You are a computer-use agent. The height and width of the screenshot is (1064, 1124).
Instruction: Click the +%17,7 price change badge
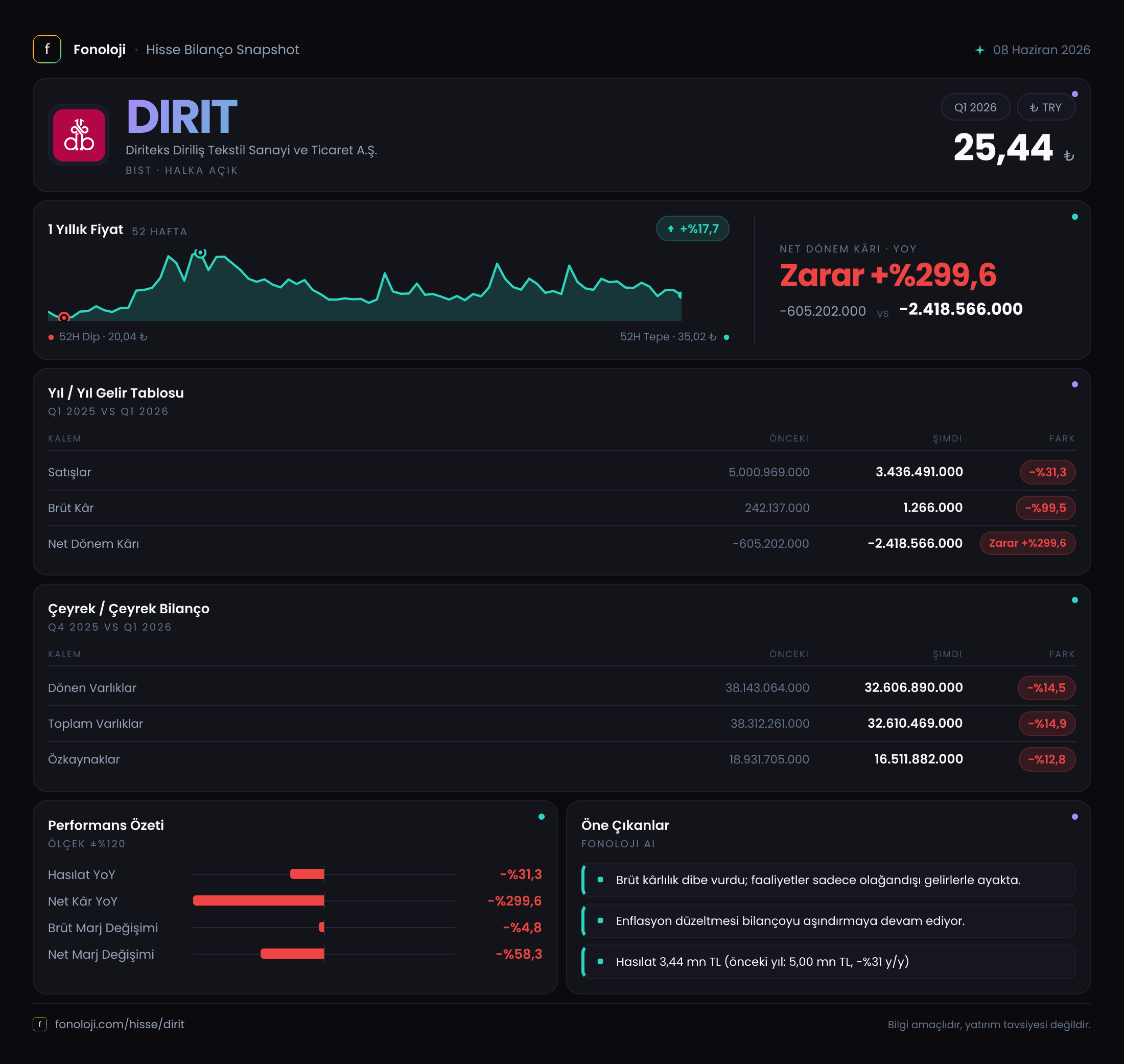tap(692, 228)
